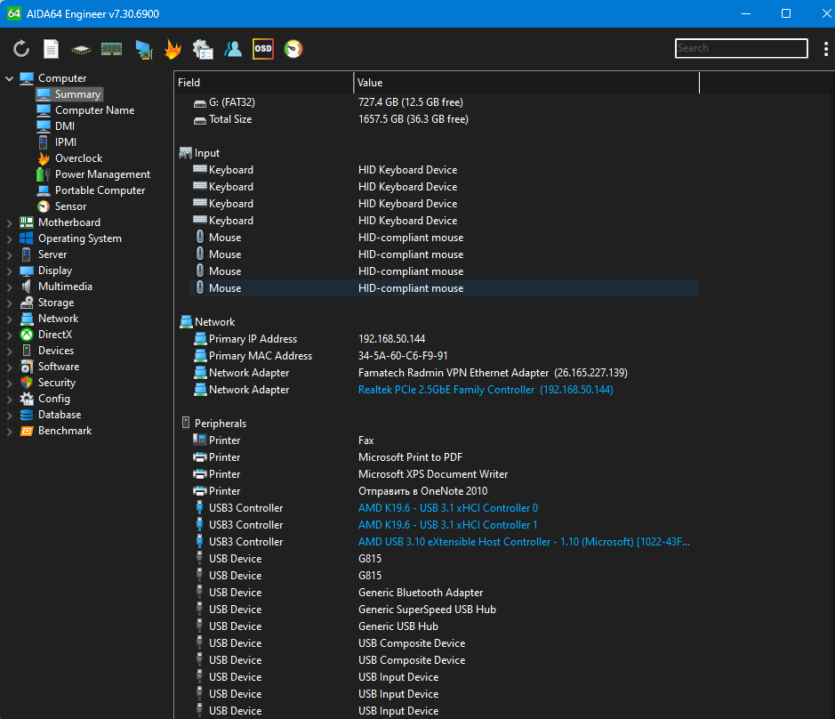This screenshot has width=835, height=719.
Task: Expand the Display tree node
Action: 9,271
